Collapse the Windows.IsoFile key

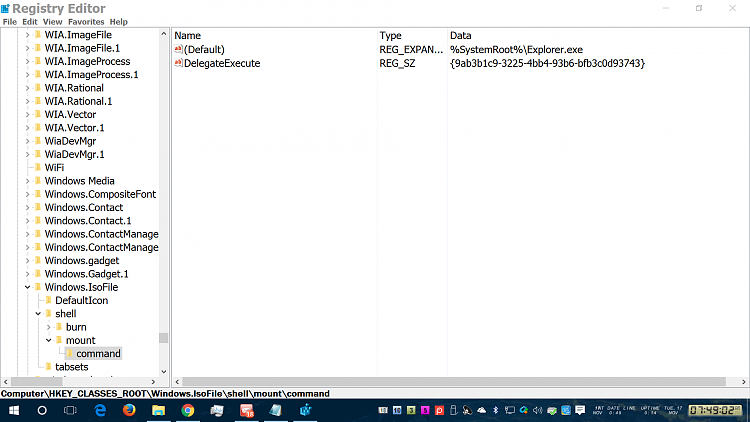click(27, 287)
